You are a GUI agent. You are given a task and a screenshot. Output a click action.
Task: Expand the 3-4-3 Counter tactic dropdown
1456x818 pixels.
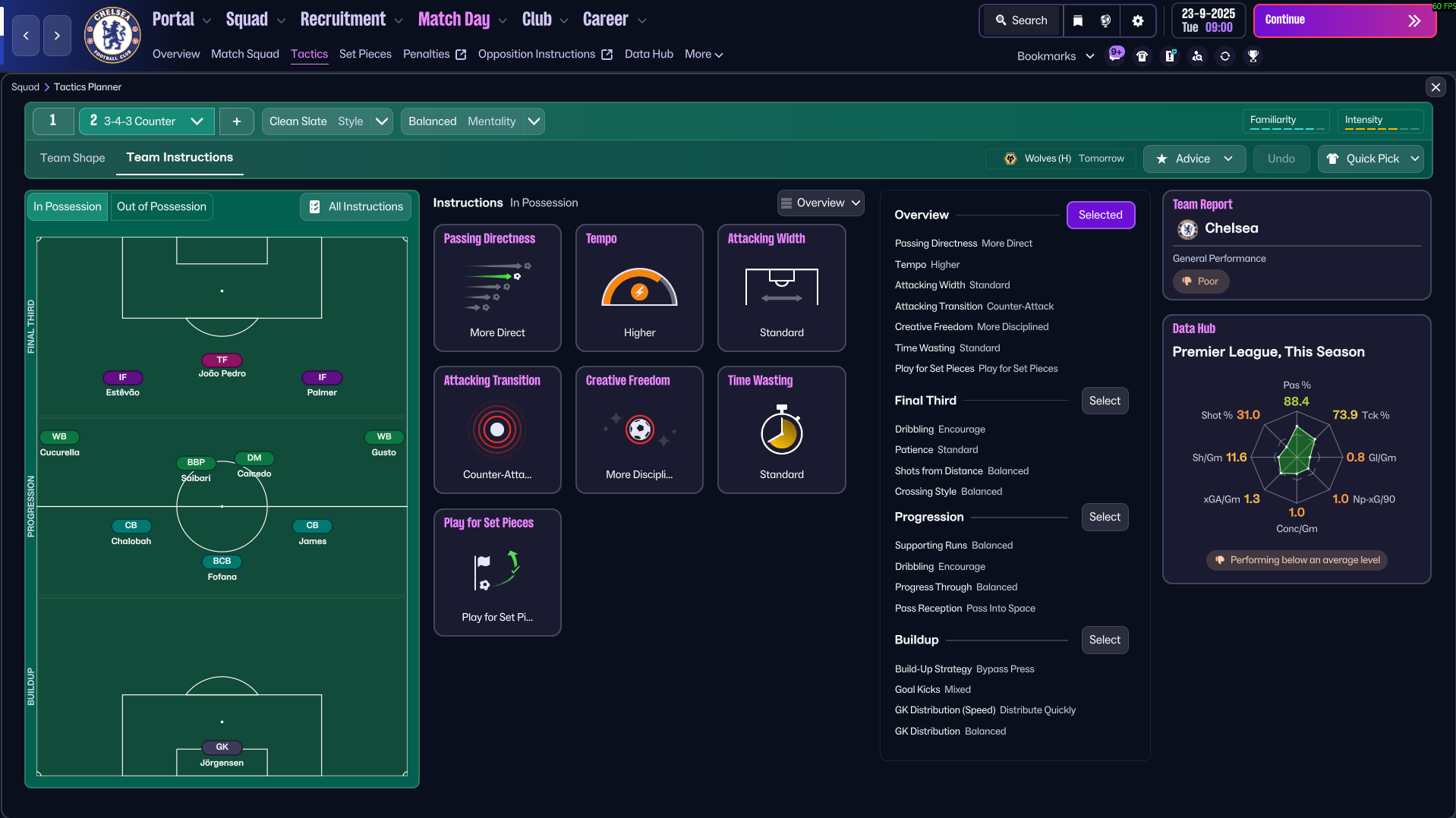(147, 121)
